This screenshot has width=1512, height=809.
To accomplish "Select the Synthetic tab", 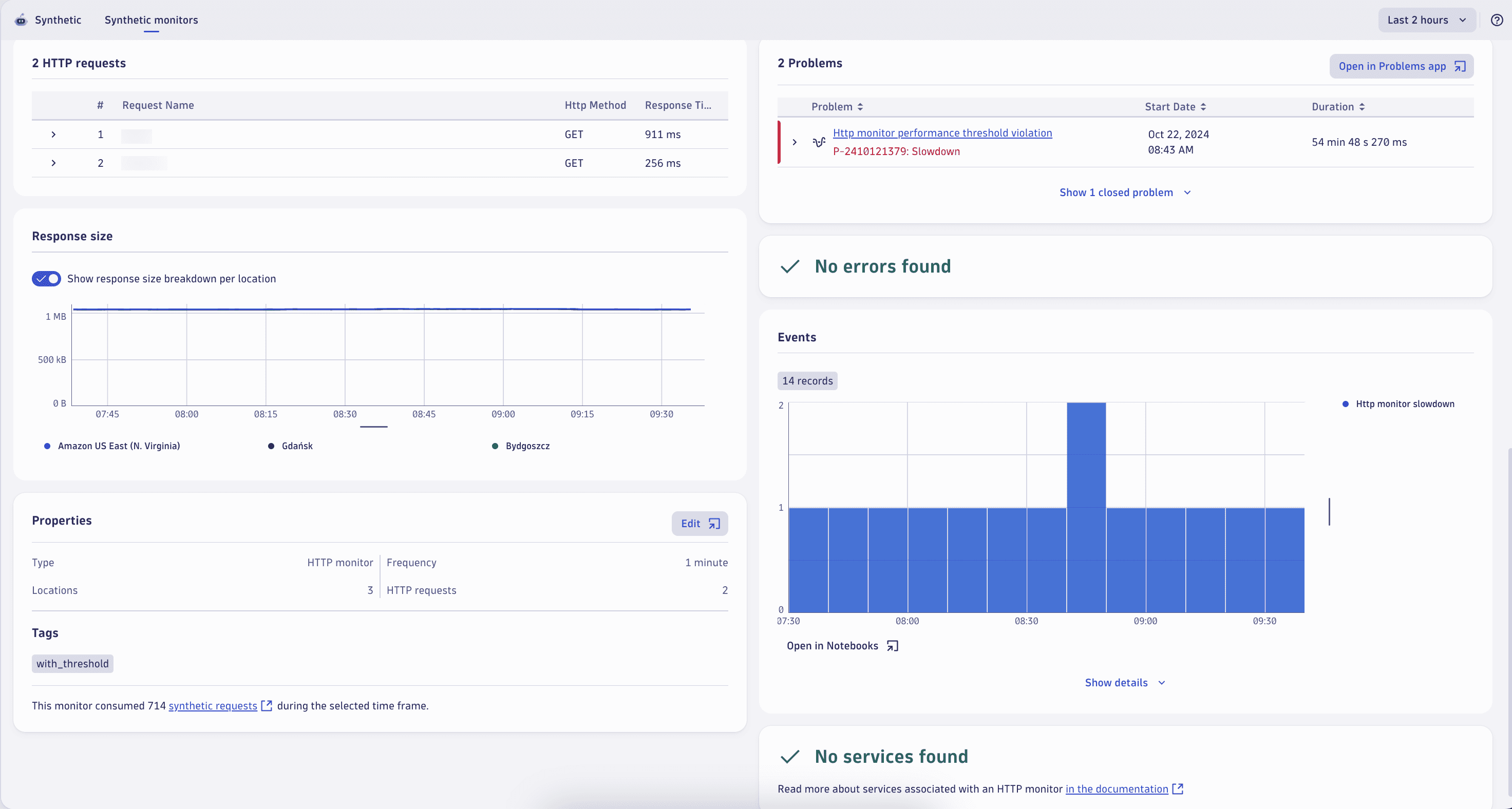I will click(x=58, y=19).
